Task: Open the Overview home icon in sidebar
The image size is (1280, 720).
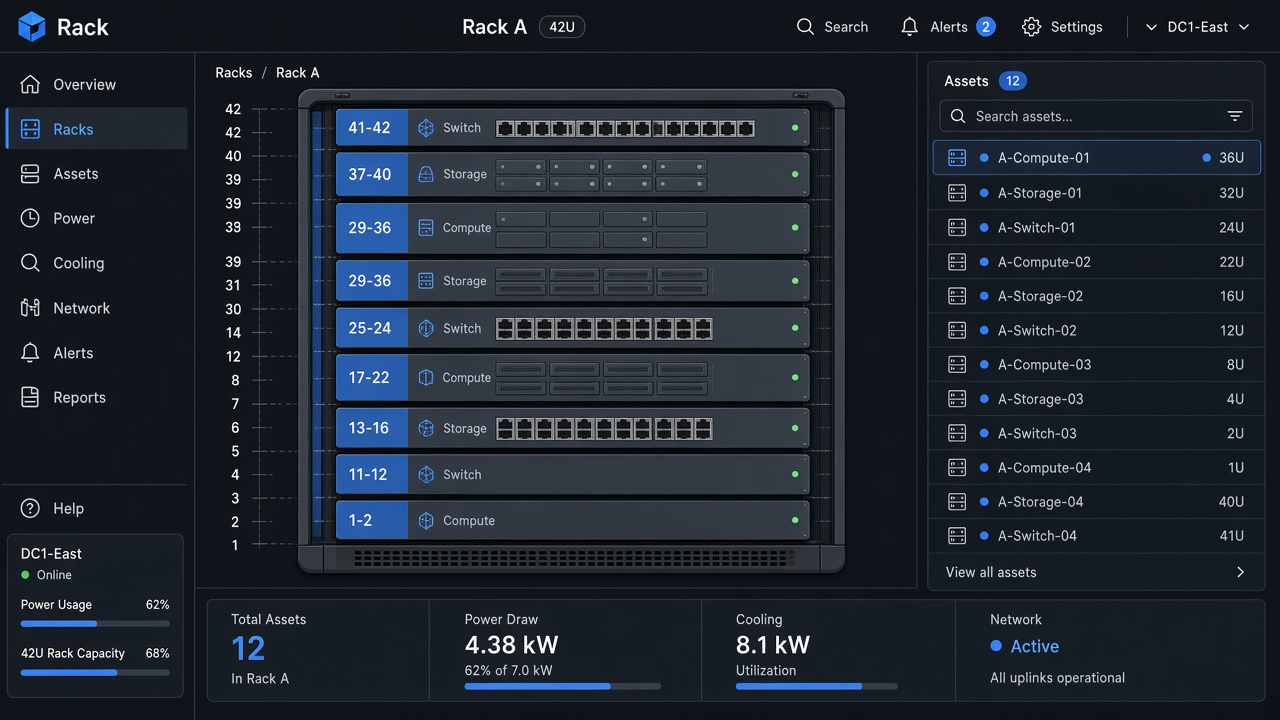Action: (x=31, y=84)
